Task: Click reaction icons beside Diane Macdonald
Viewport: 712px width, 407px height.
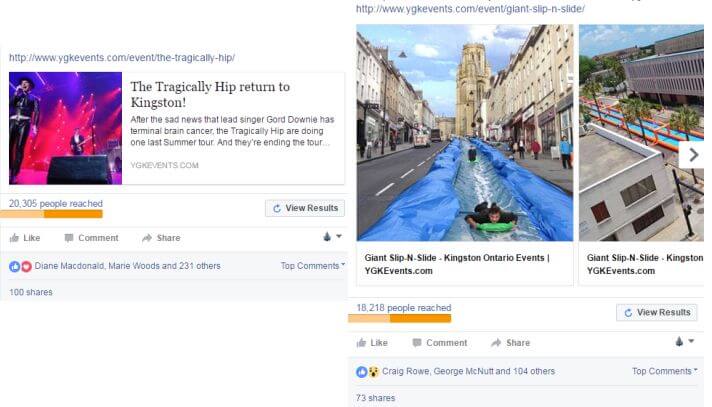Action: [x=19, y=266]
